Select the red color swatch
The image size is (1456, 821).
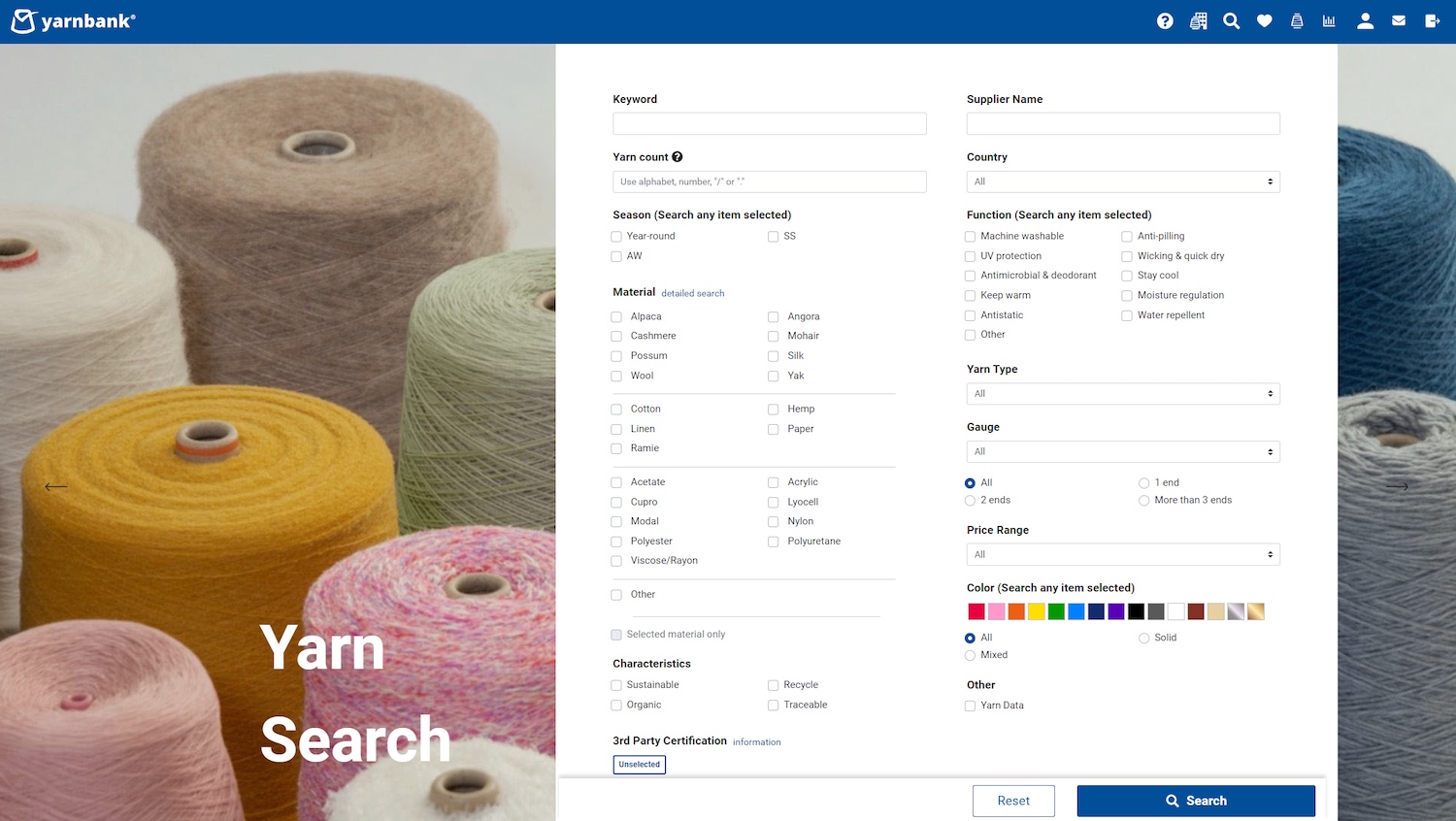pos(976,611)
